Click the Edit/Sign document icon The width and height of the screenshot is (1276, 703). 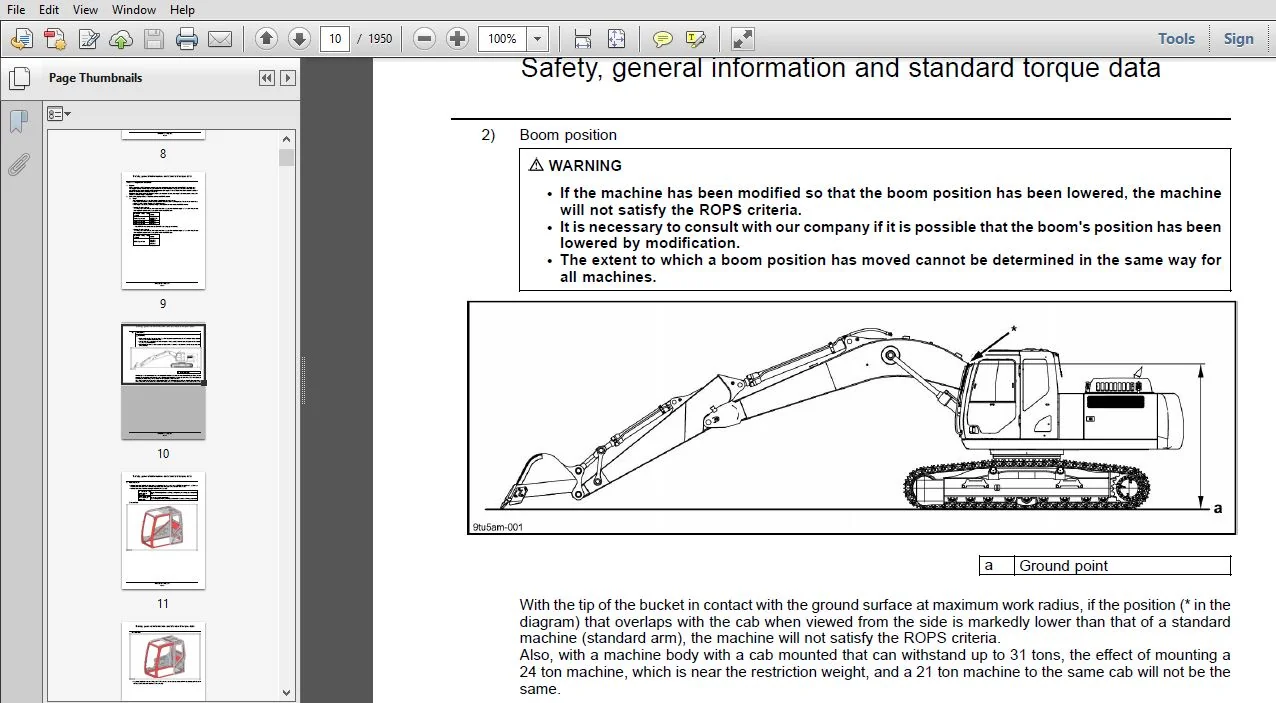pyautogui.click(x=89, y=39)
